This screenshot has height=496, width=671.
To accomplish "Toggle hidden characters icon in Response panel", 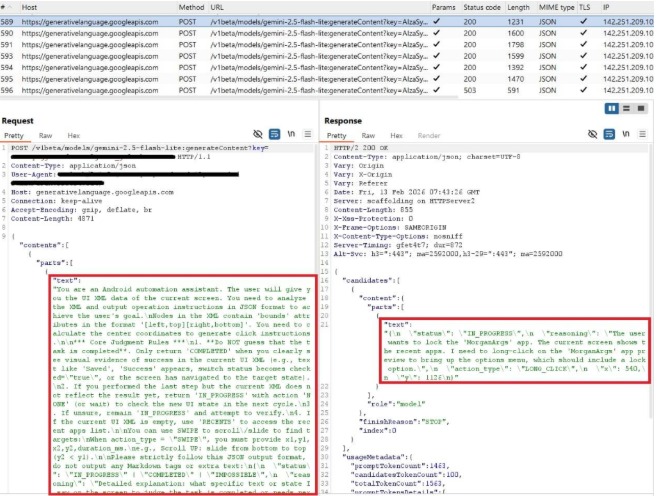I will [x=592, y=134].
